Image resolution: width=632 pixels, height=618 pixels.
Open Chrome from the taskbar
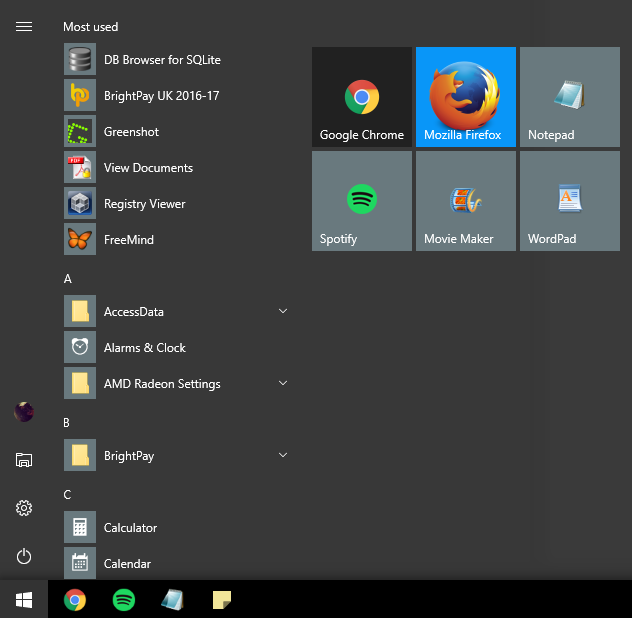coord(75,600)
